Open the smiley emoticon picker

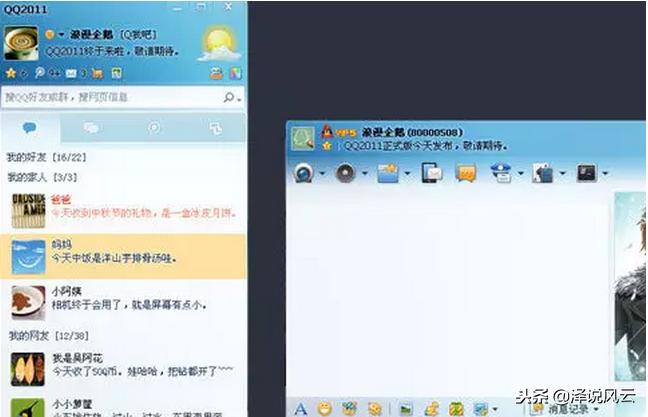coord(324,409)
